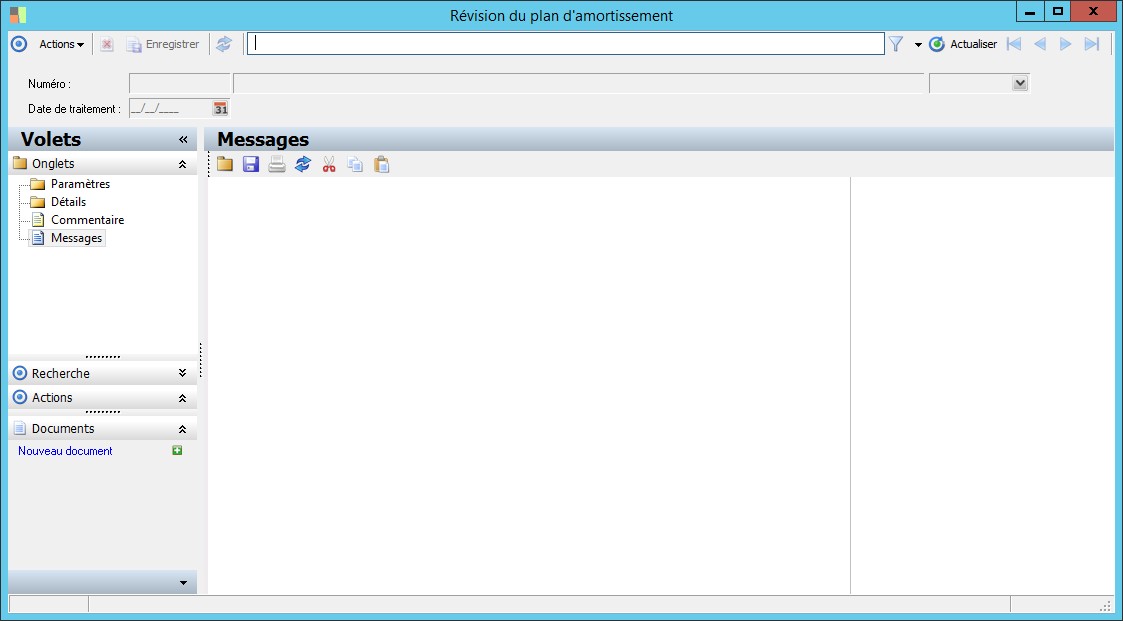Click the Onglets section folder icon
This screenshot has width=1123, height=621.
[x=20, y=163]
